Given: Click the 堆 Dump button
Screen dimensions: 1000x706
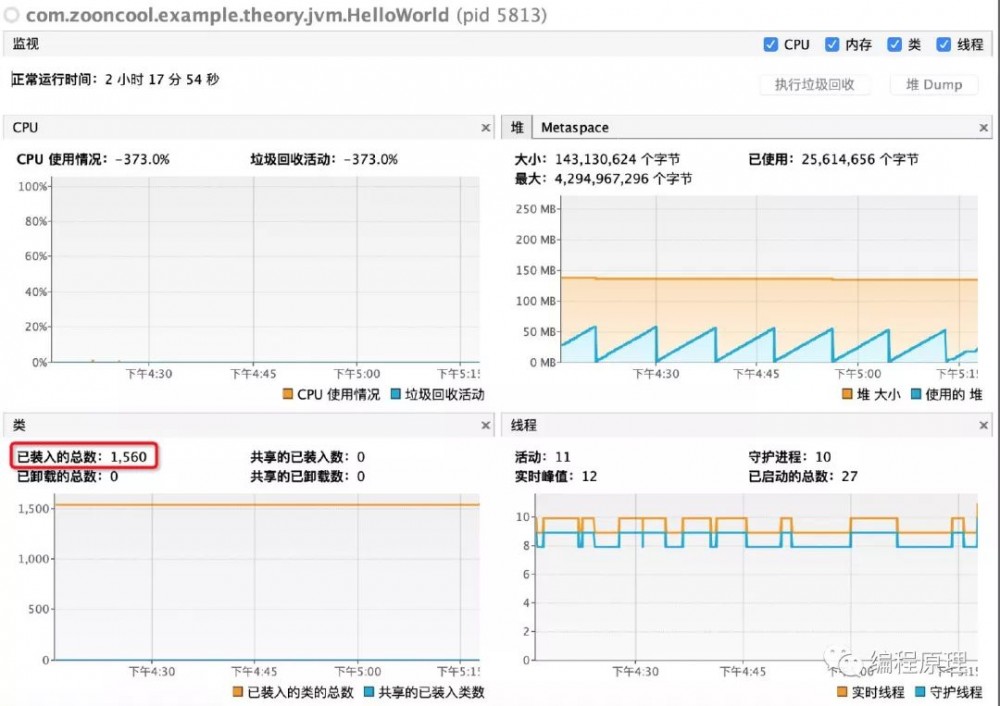Looking at the screenshot, I should 933,85.
